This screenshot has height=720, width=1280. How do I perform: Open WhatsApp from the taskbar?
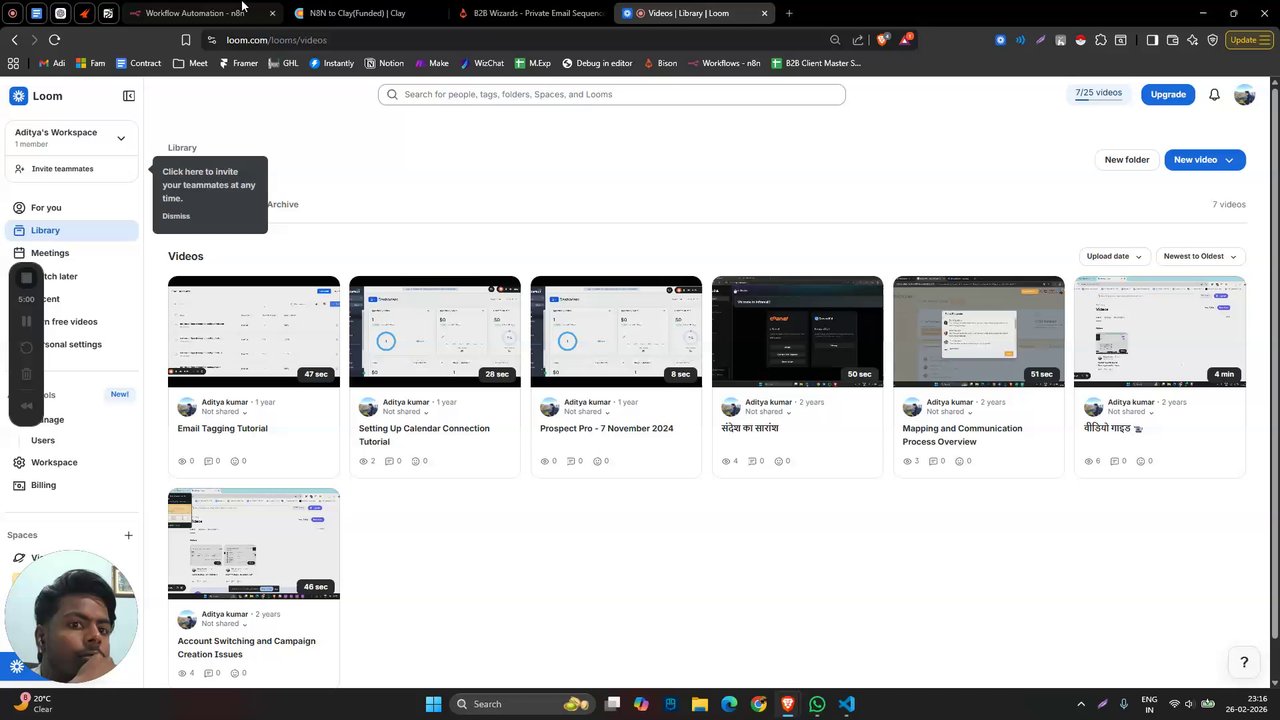click(817, 704)
